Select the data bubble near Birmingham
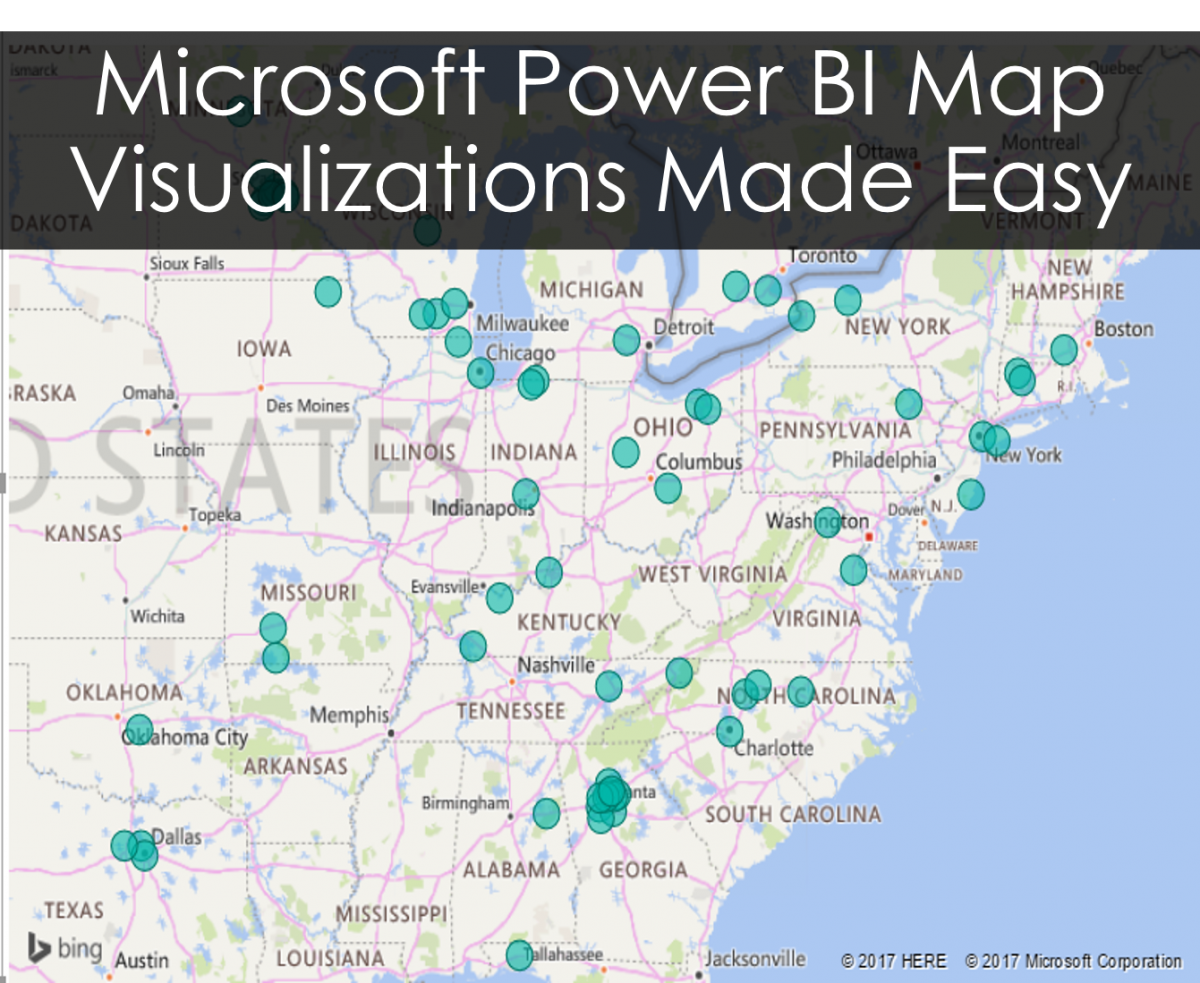This screenshot has height=983, width=1200. pos(546,814)
